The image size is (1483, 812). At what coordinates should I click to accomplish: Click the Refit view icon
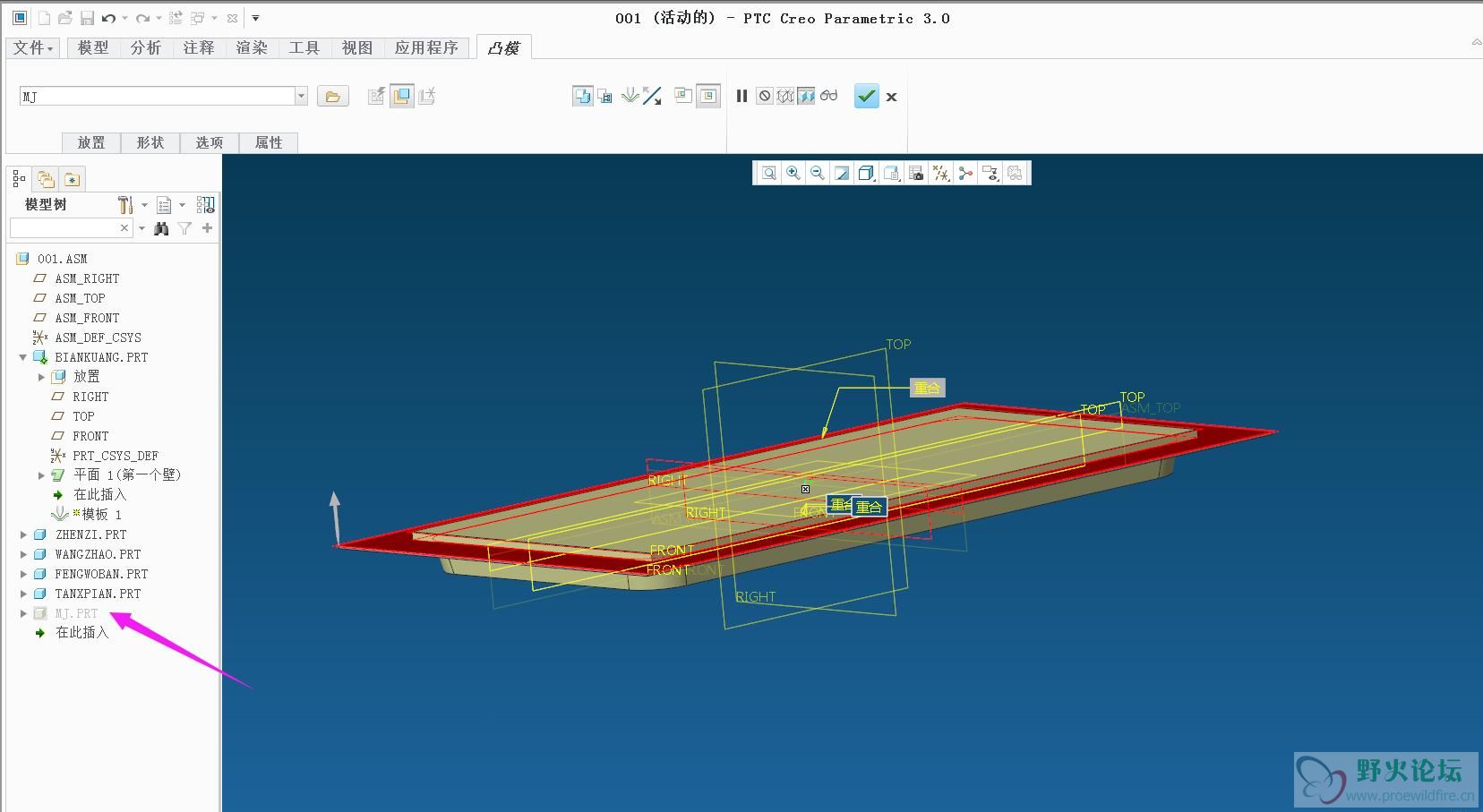pyautogui.click(x=769, y=173)
